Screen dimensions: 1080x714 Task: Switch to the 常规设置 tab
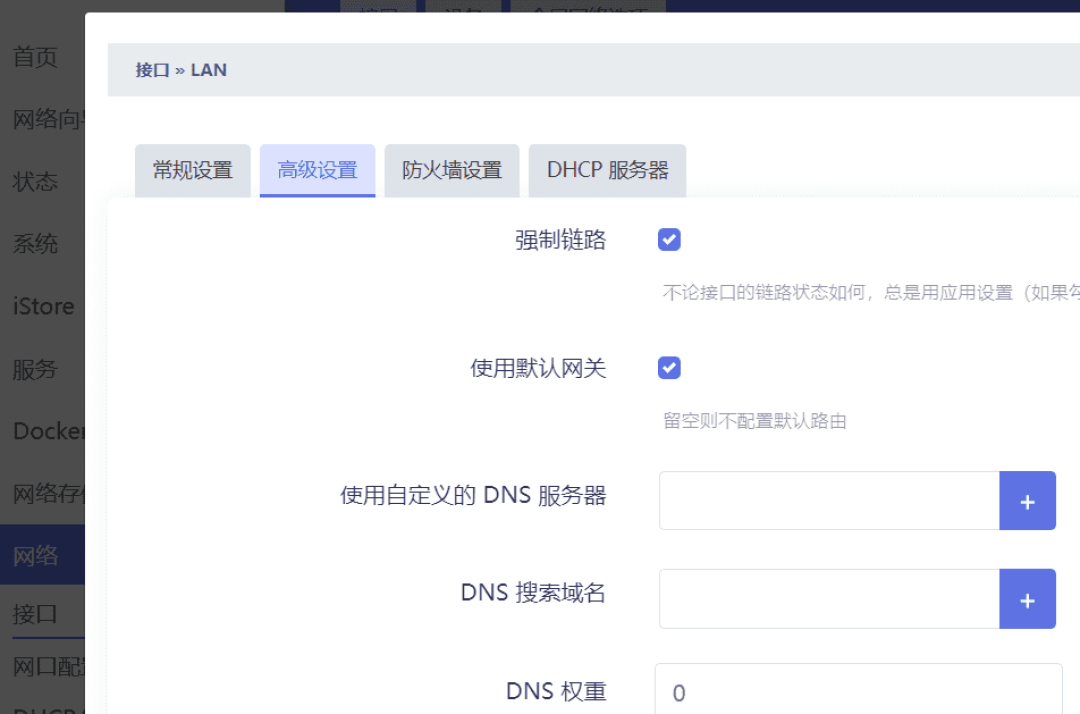[x=193, y=170]
